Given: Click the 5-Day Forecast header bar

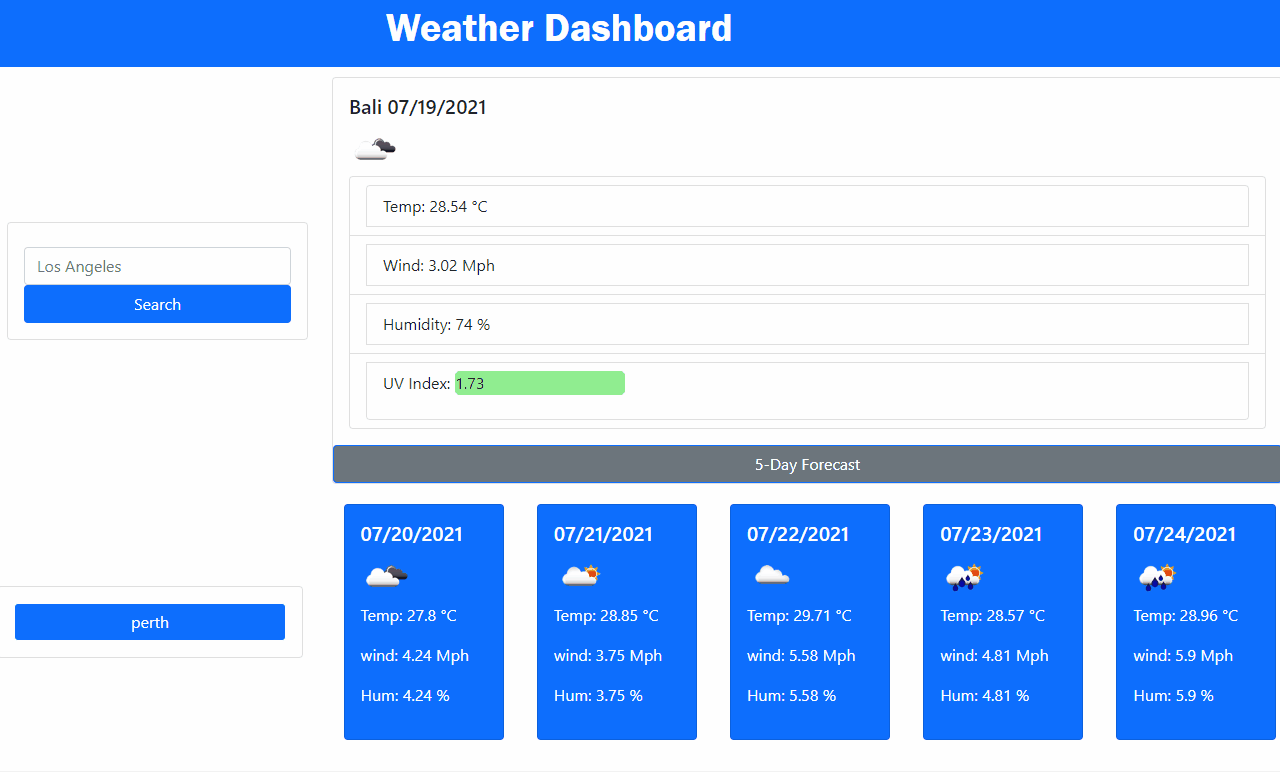Looking at the screenshot, I should (807, 464).
